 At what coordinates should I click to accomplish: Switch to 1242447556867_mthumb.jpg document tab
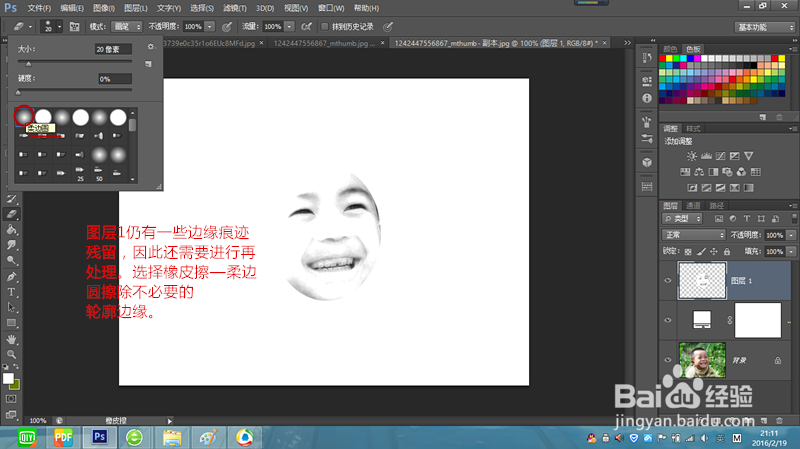[x=324, y=43]
